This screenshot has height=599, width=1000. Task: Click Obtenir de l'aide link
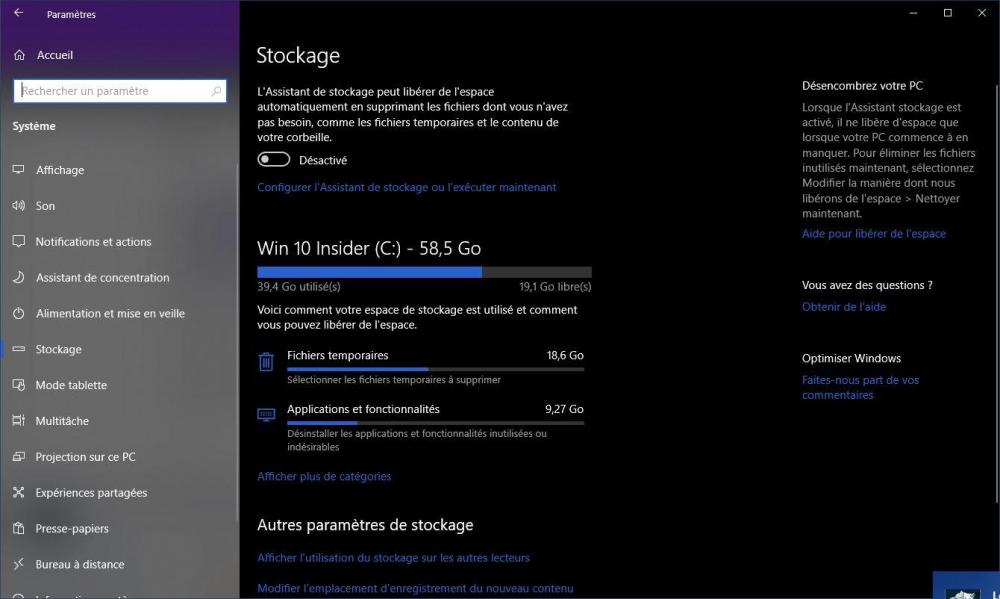click(843, 307)
